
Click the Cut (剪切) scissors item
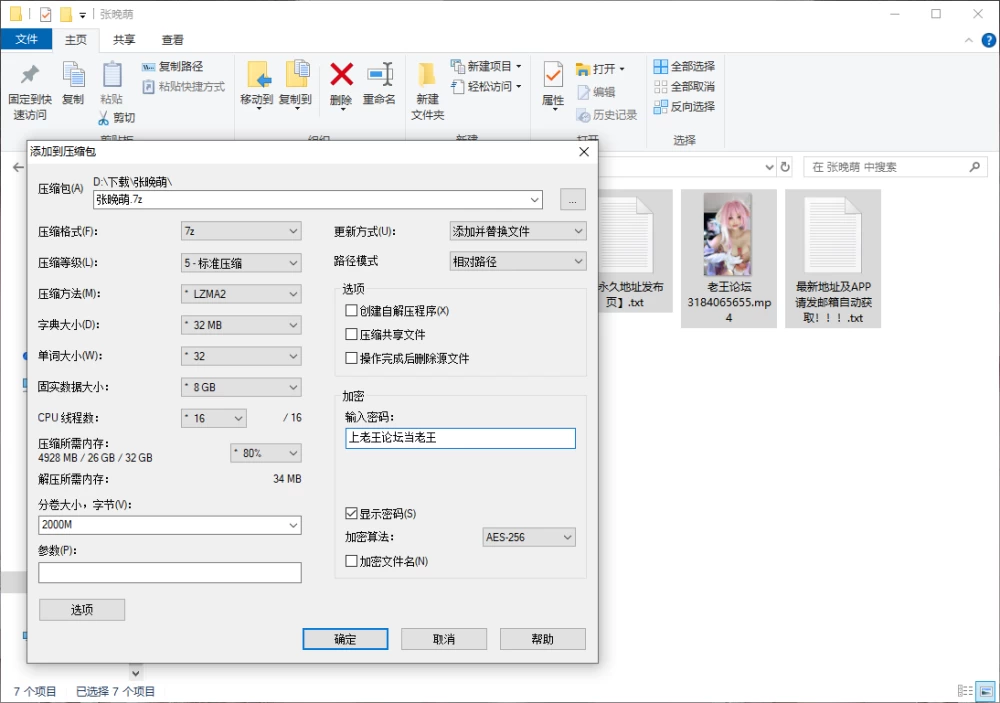[x=117, y=117]
